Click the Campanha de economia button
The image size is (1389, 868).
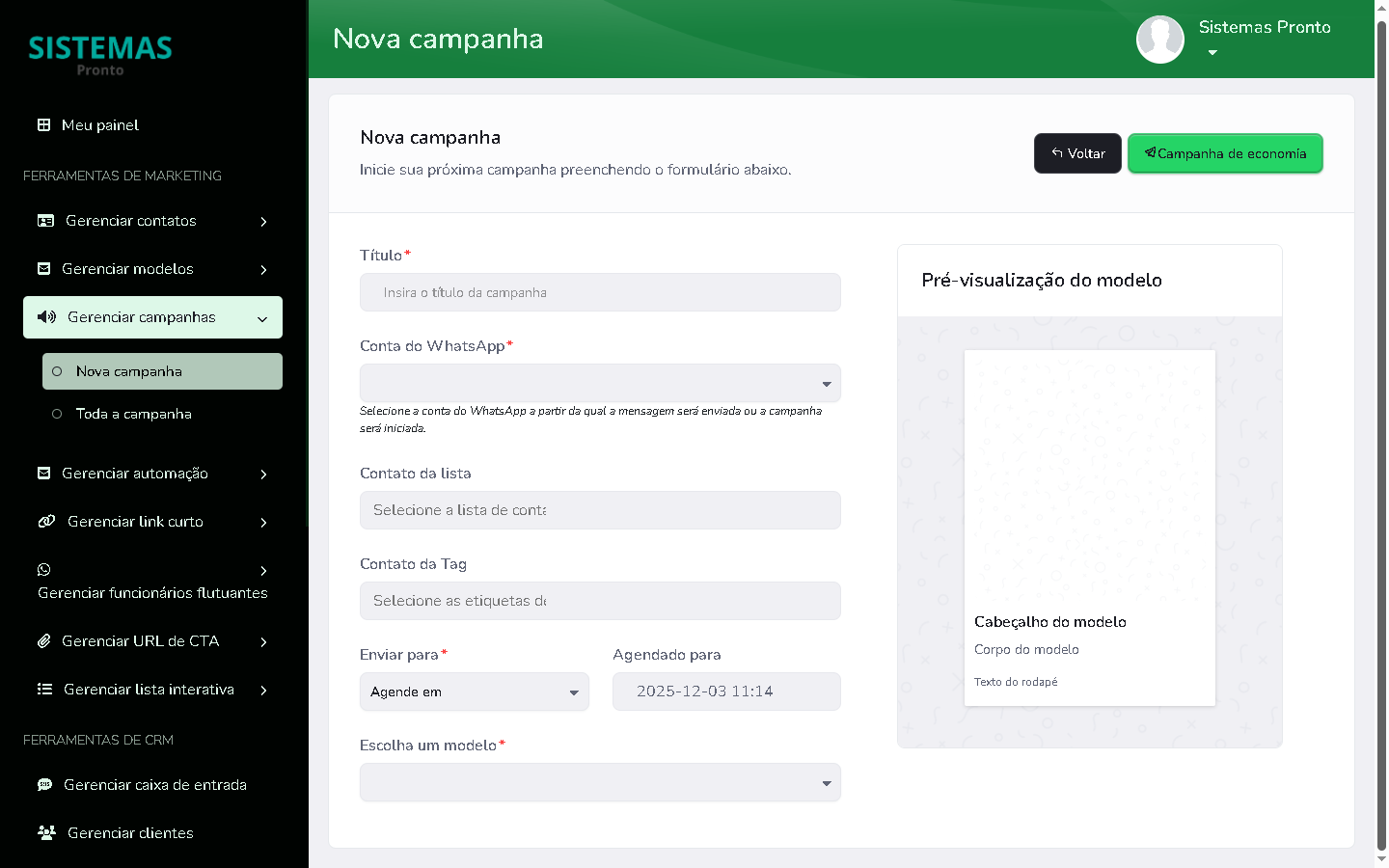[1225, 153]
